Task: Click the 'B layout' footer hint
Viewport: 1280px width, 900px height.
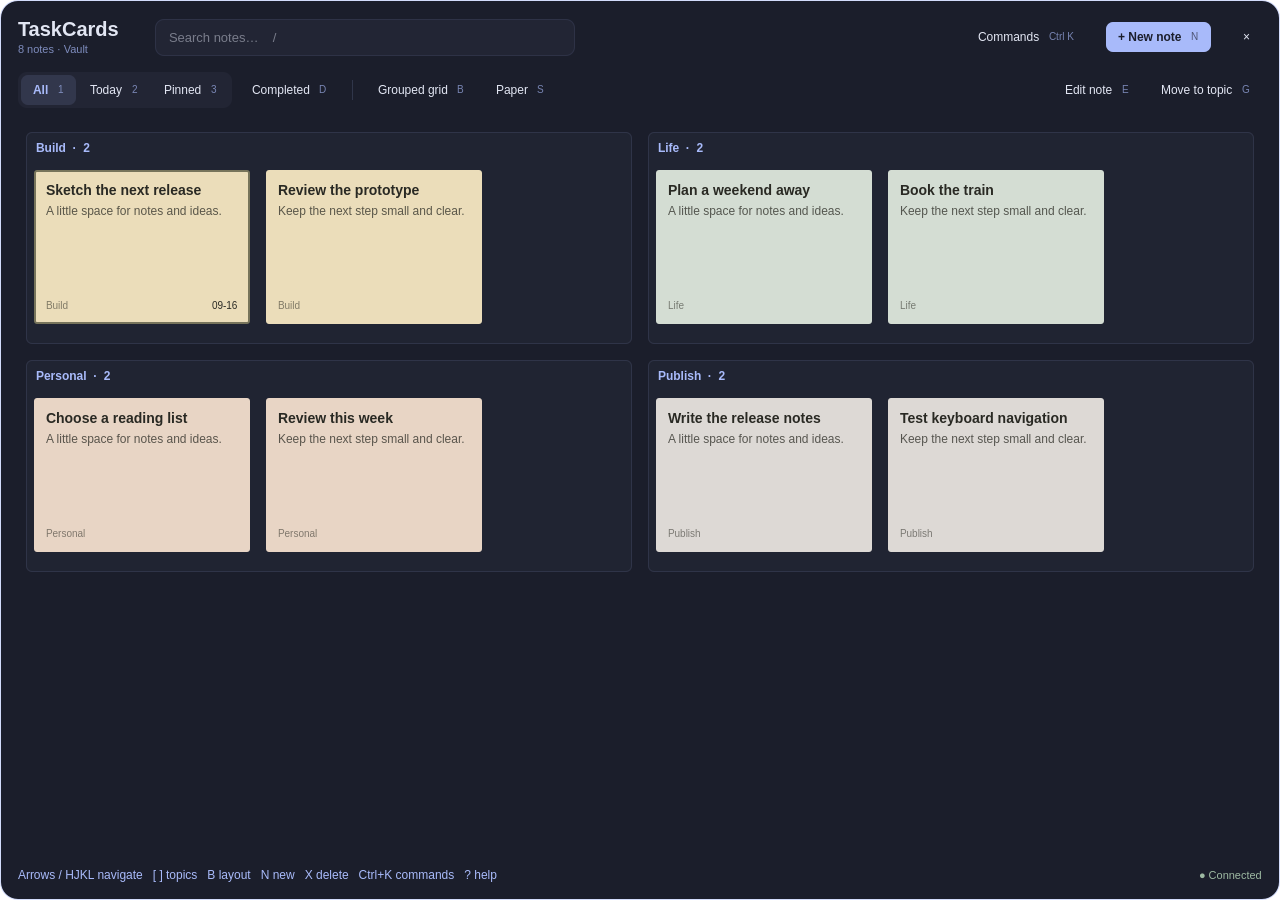Action: [x=229, y=875]
